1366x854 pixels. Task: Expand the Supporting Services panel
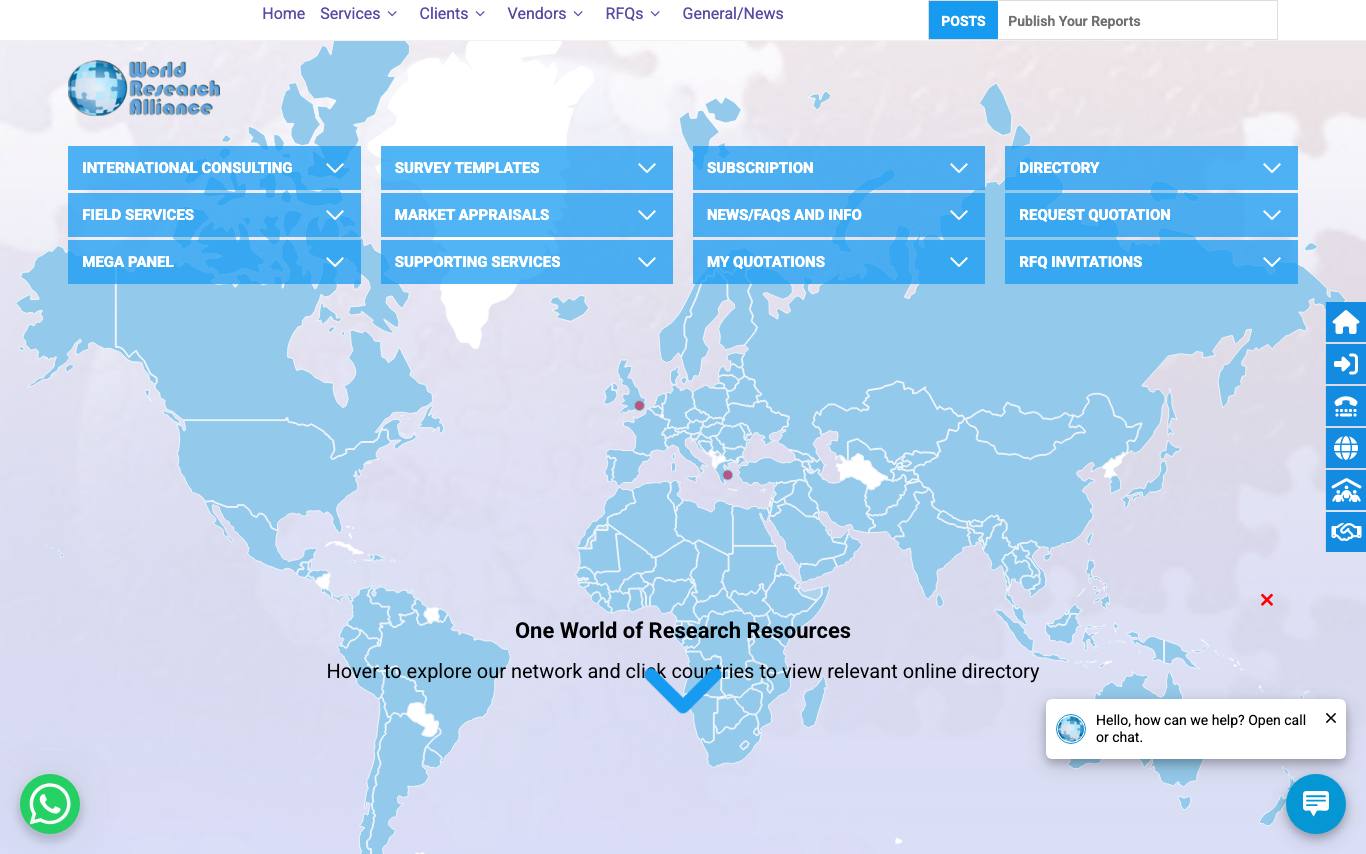point(527,262)
